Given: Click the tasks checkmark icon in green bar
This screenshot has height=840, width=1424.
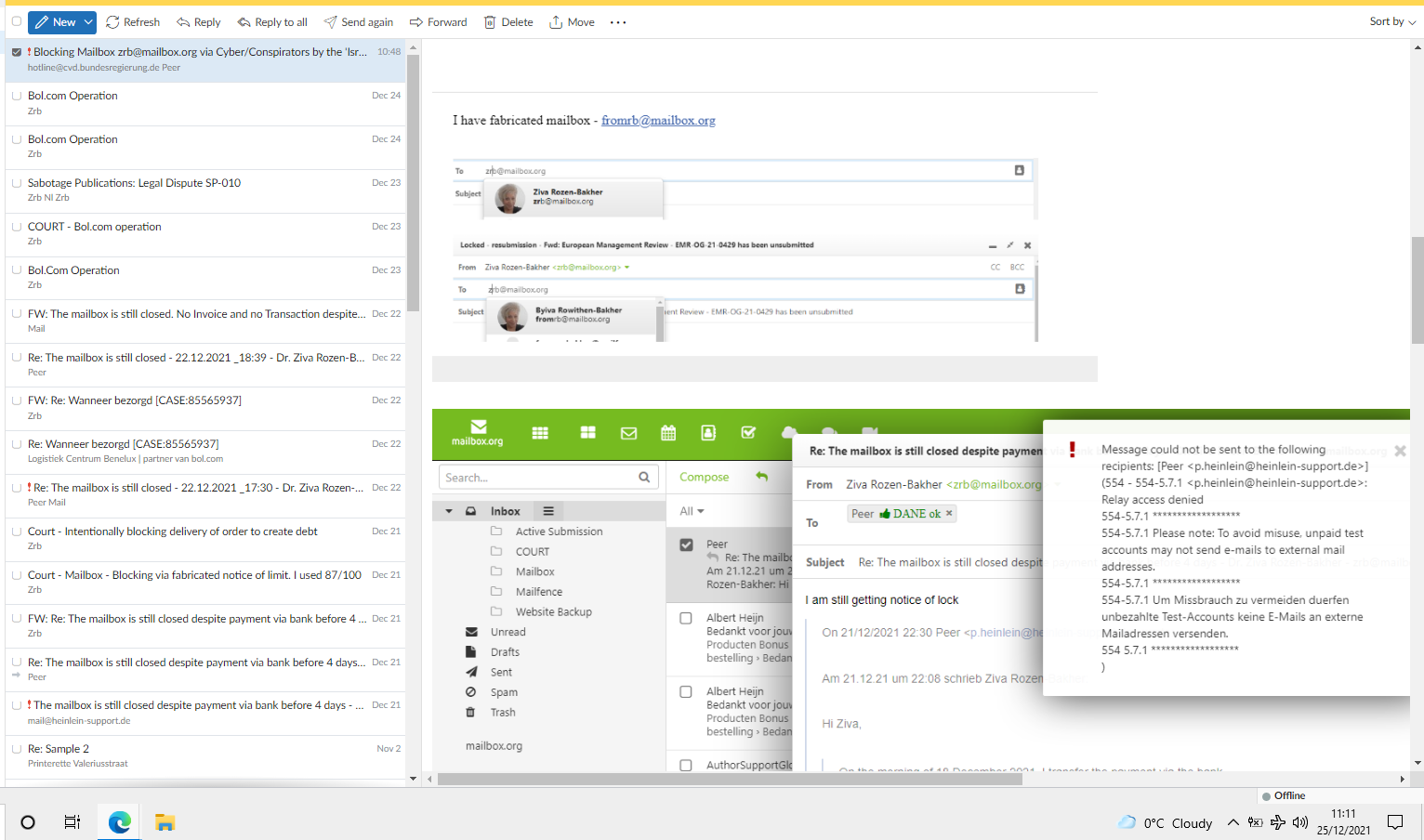Looking at the screenshot, I should (x=748, y=433).
